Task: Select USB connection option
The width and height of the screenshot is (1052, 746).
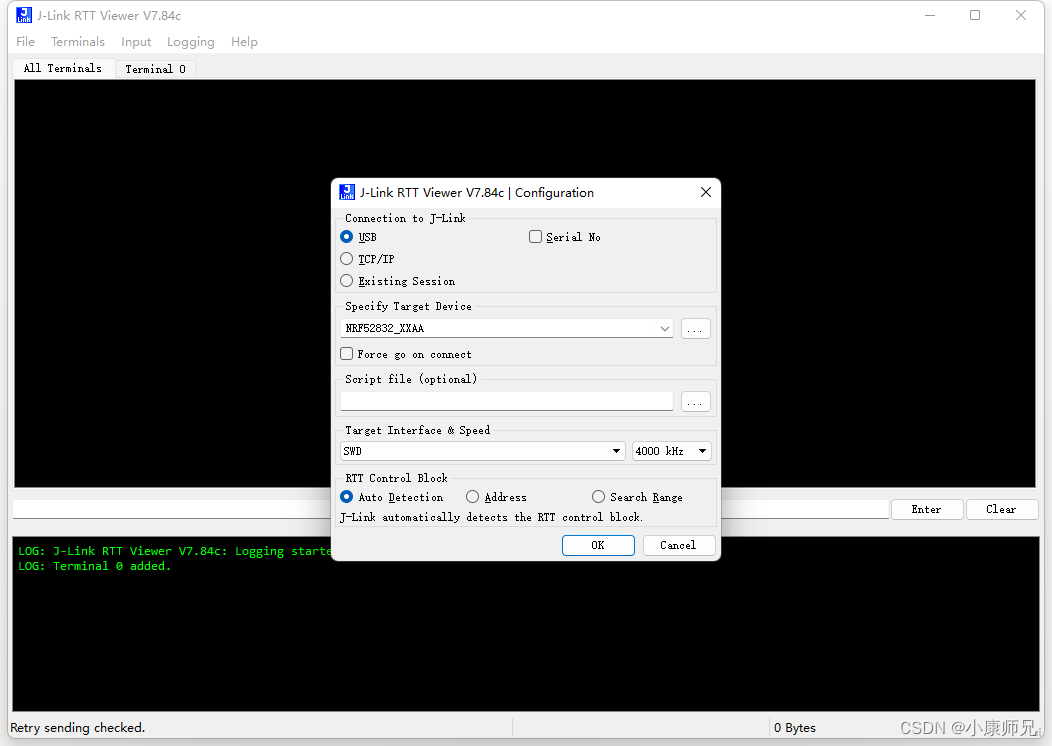Action: (347, 237)
